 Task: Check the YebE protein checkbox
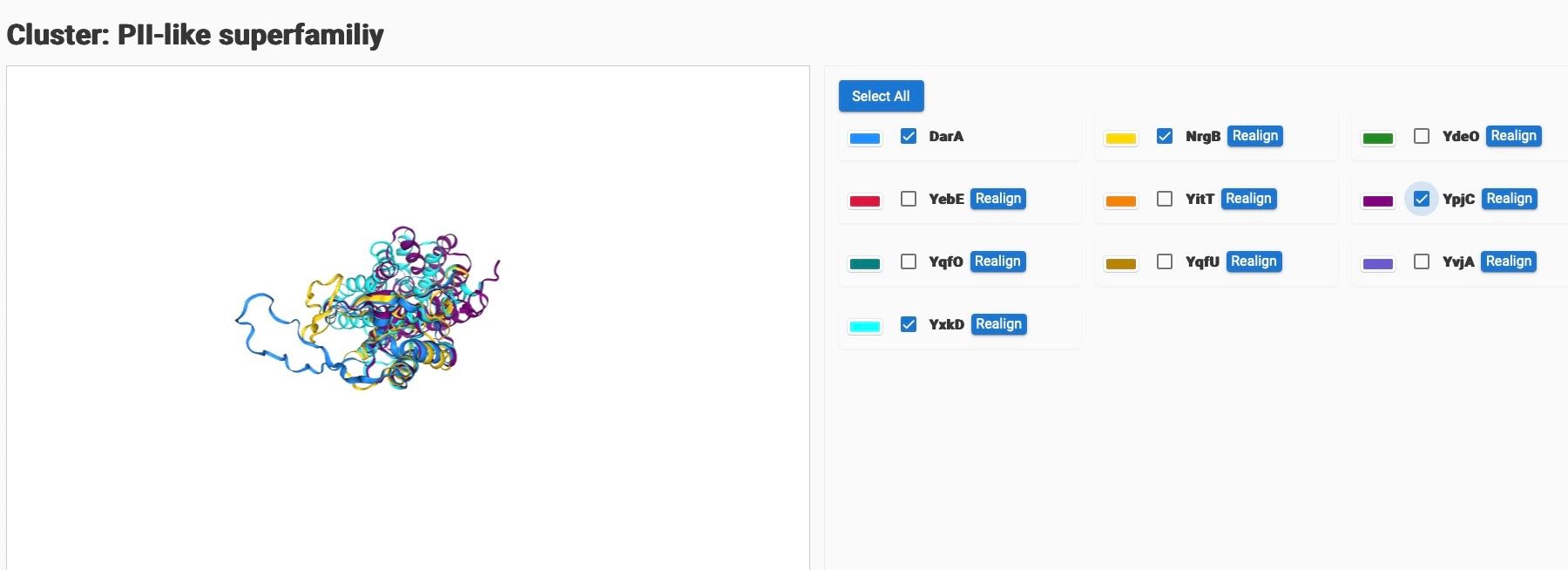point(909,199)
